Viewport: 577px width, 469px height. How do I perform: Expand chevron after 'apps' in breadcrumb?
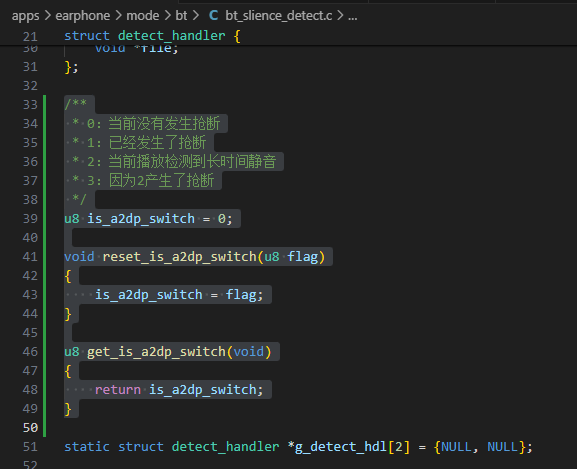(x=47, y=16)
